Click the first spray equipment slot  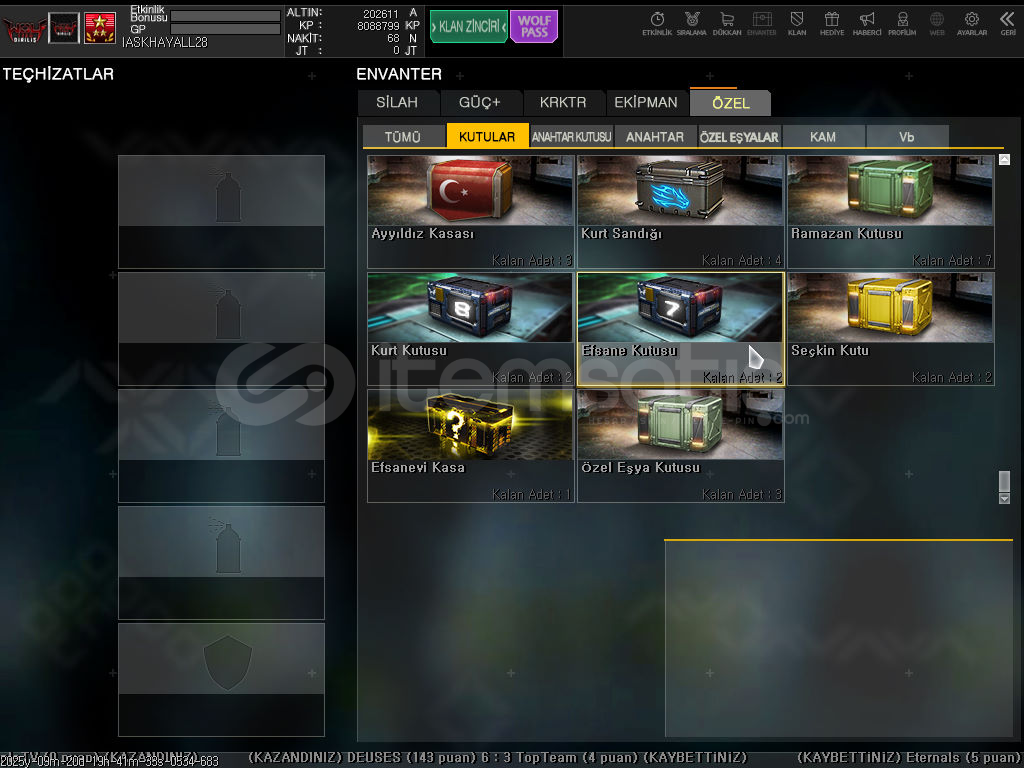[221, 212]
